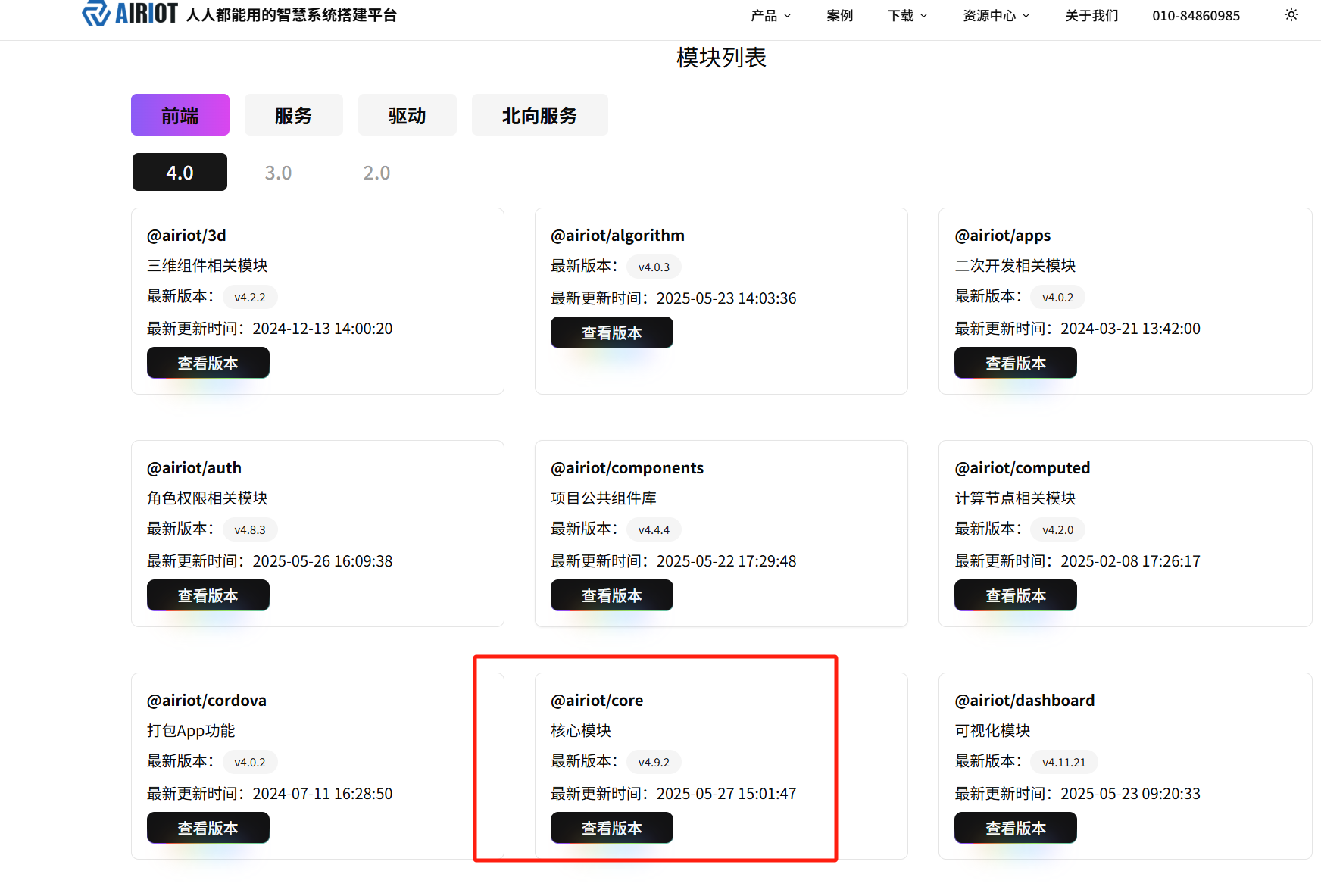The width and height of the screenshot is (1321, 896).
Task: Select version 3.0 filter
Action: 278,173
